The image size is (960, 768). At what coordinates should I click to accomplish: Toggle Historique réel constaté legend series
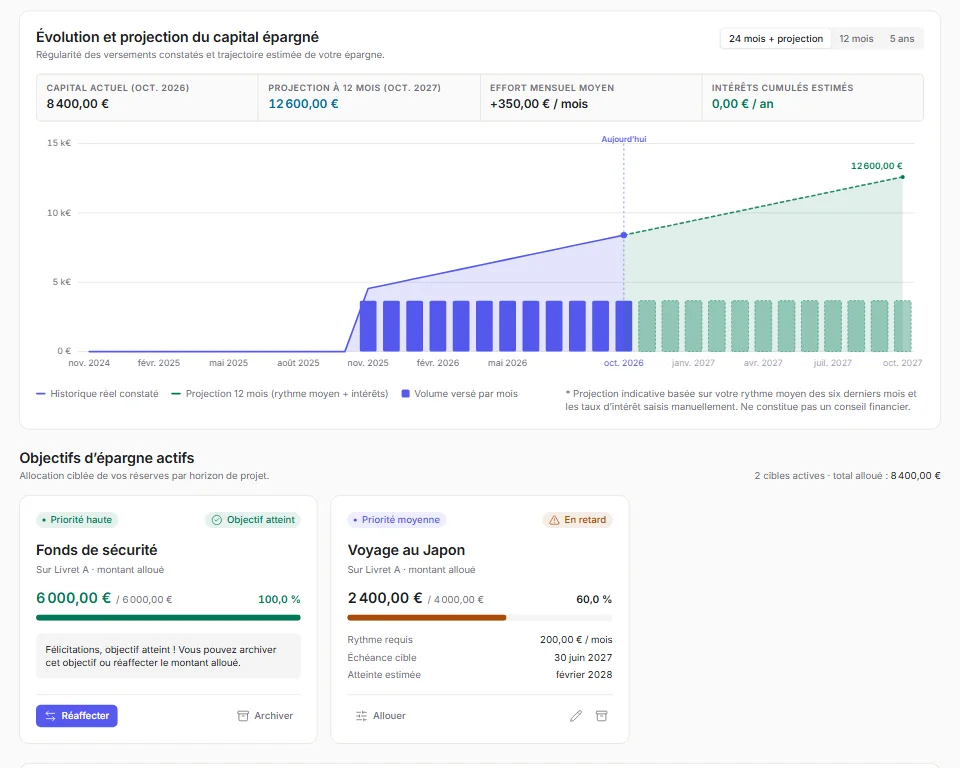pyautogui.click(x=97, y=394)
